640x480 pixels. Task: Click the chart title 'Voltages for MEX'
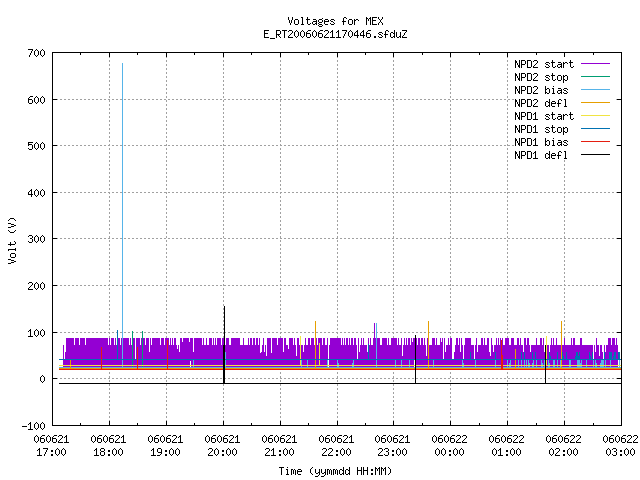(x=335, y=21)
